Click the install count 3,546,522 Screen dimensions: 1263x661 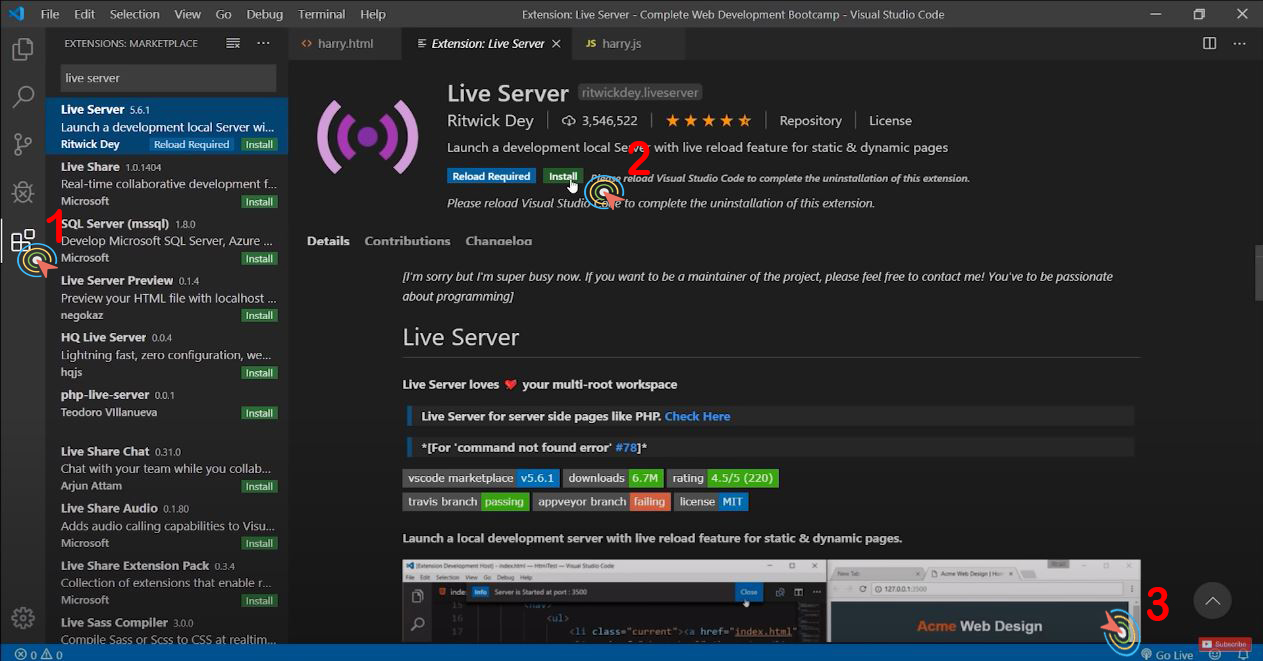[600, 121]
